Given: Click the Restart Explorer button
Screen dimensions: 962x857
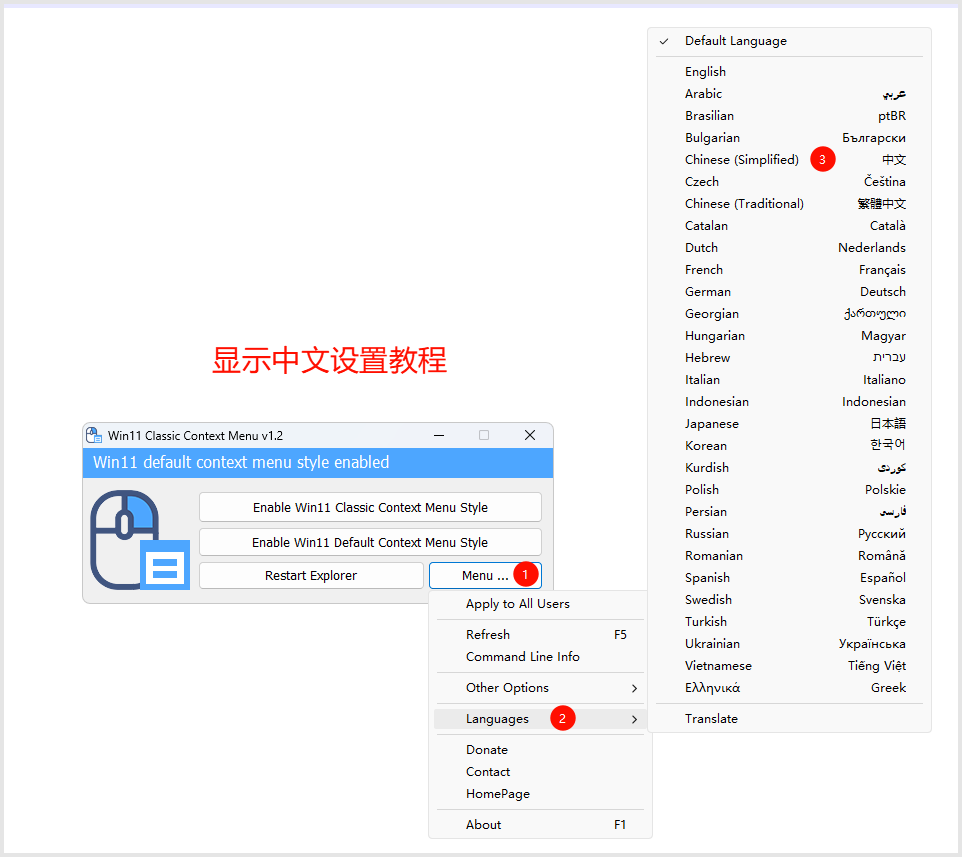Looking at the screenshot, I should 311,576.
